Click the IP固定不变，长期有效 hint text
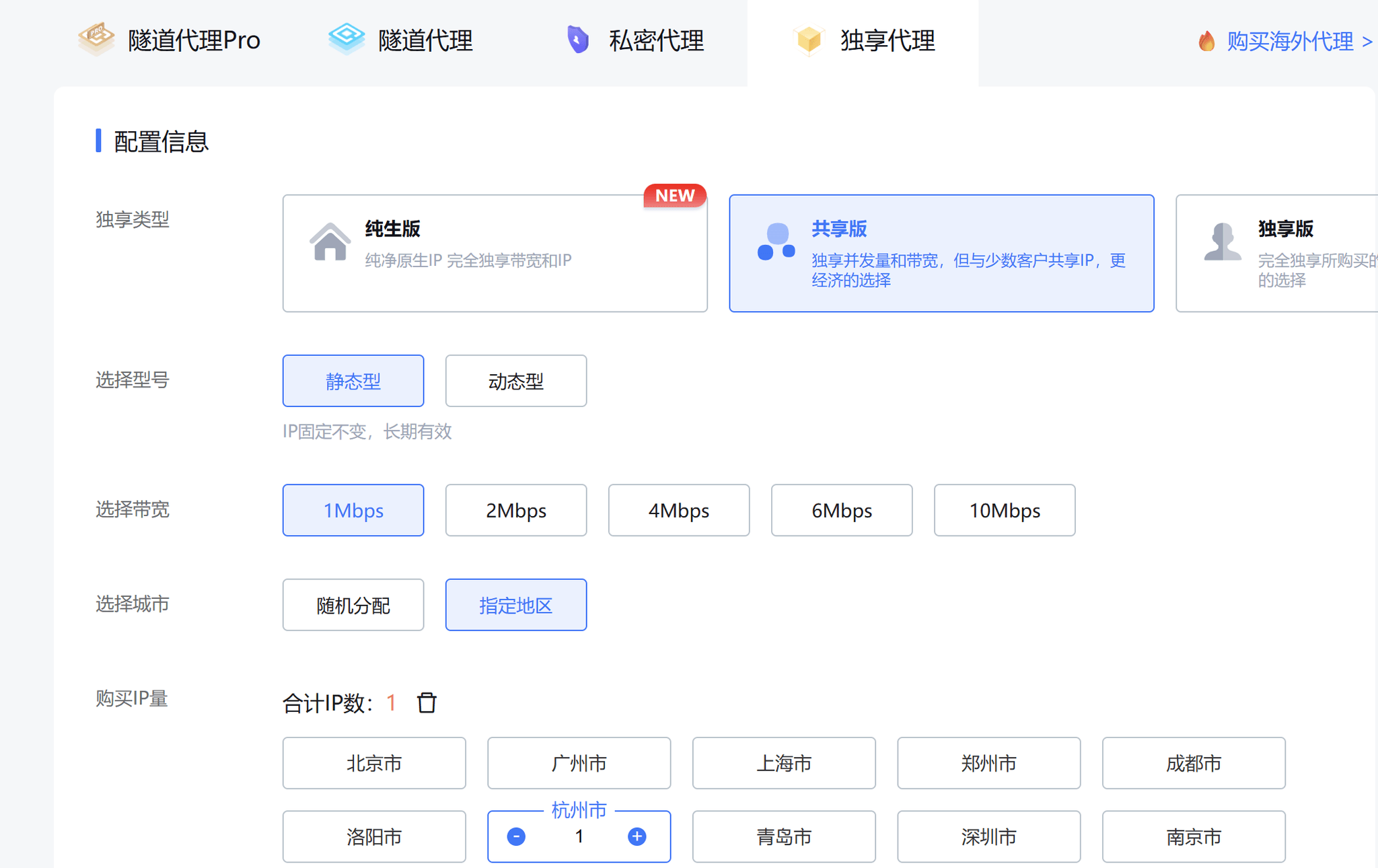The width and height of the screenshot is (1378, 868). click(x=367, y=431)
